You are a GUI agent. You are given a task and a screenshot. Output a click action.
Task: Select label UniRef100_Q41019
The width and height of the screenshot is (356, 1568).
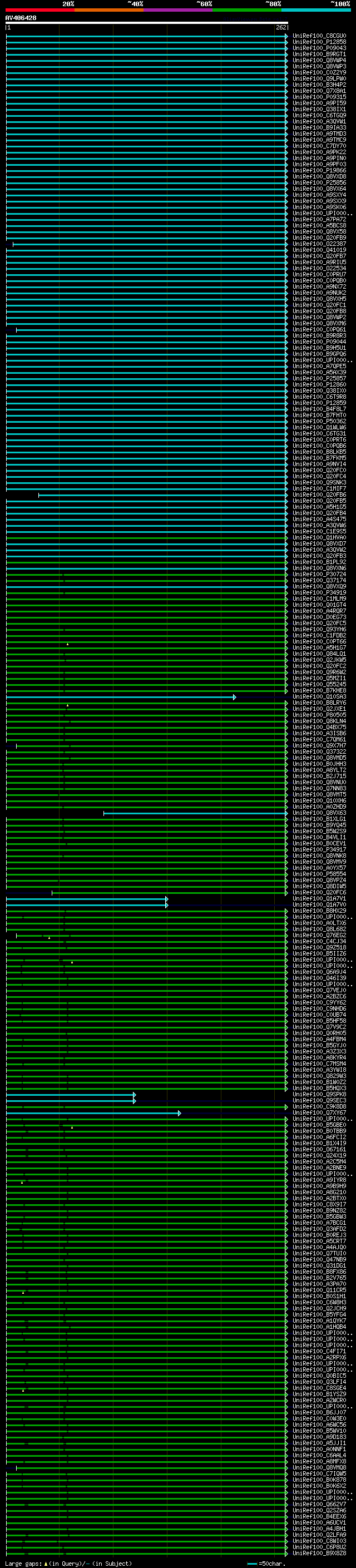319,250
